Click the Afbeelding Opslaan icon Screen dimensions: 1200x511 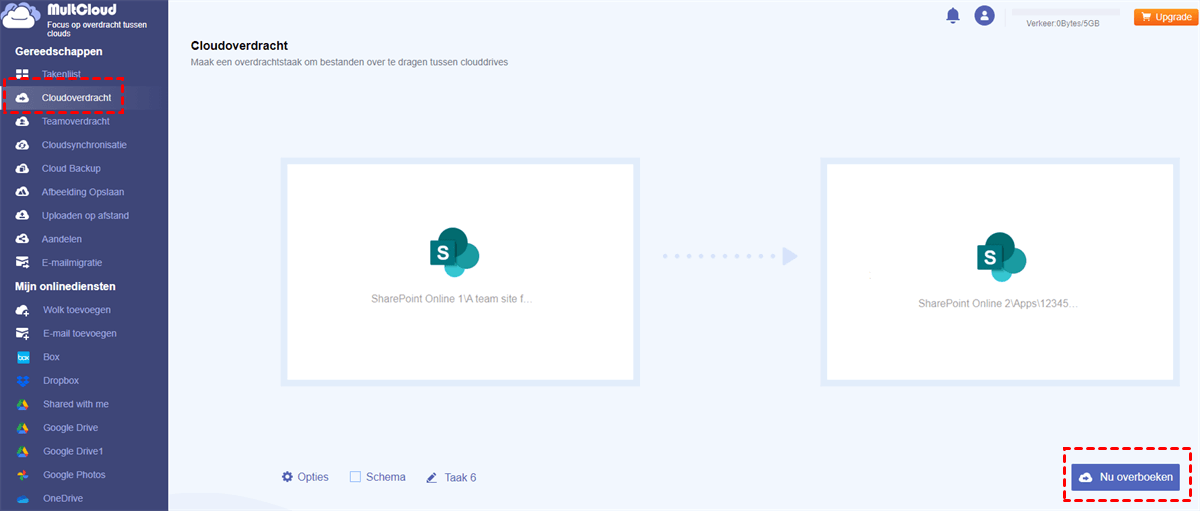click(22, 192)
